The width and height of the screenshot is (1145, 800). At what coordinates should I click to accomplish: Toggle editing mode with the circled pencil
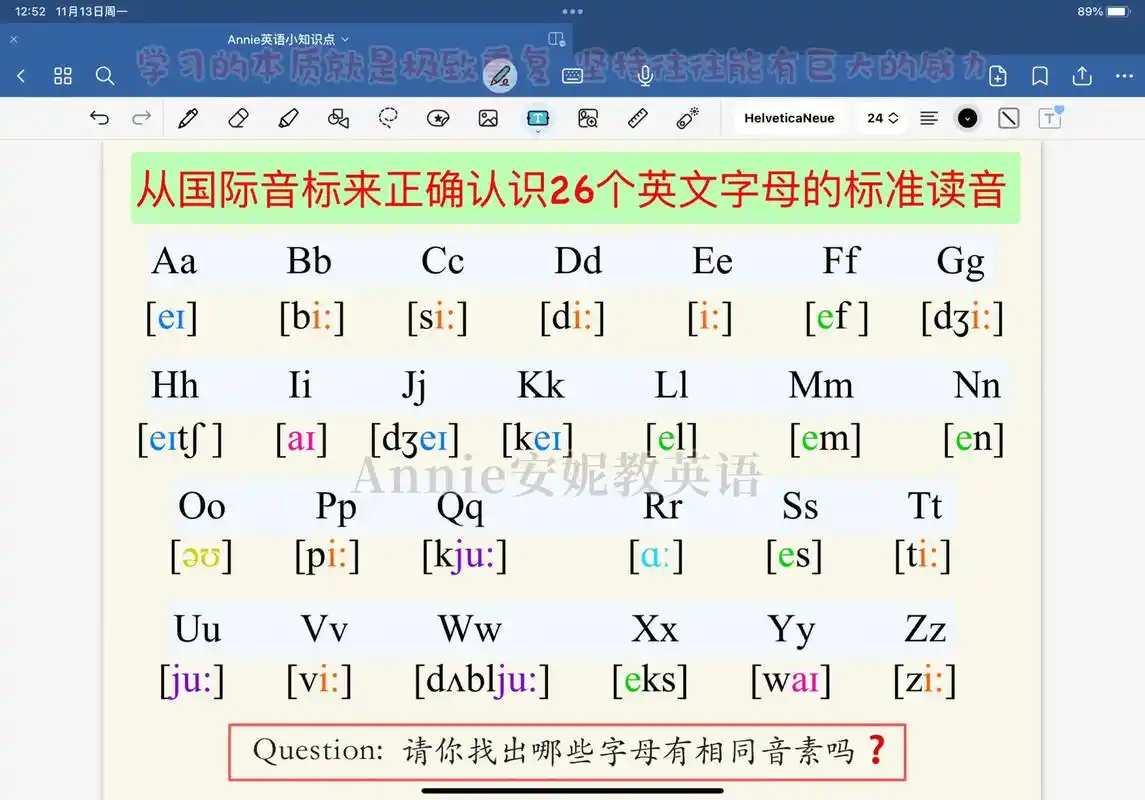click(500, 75)
